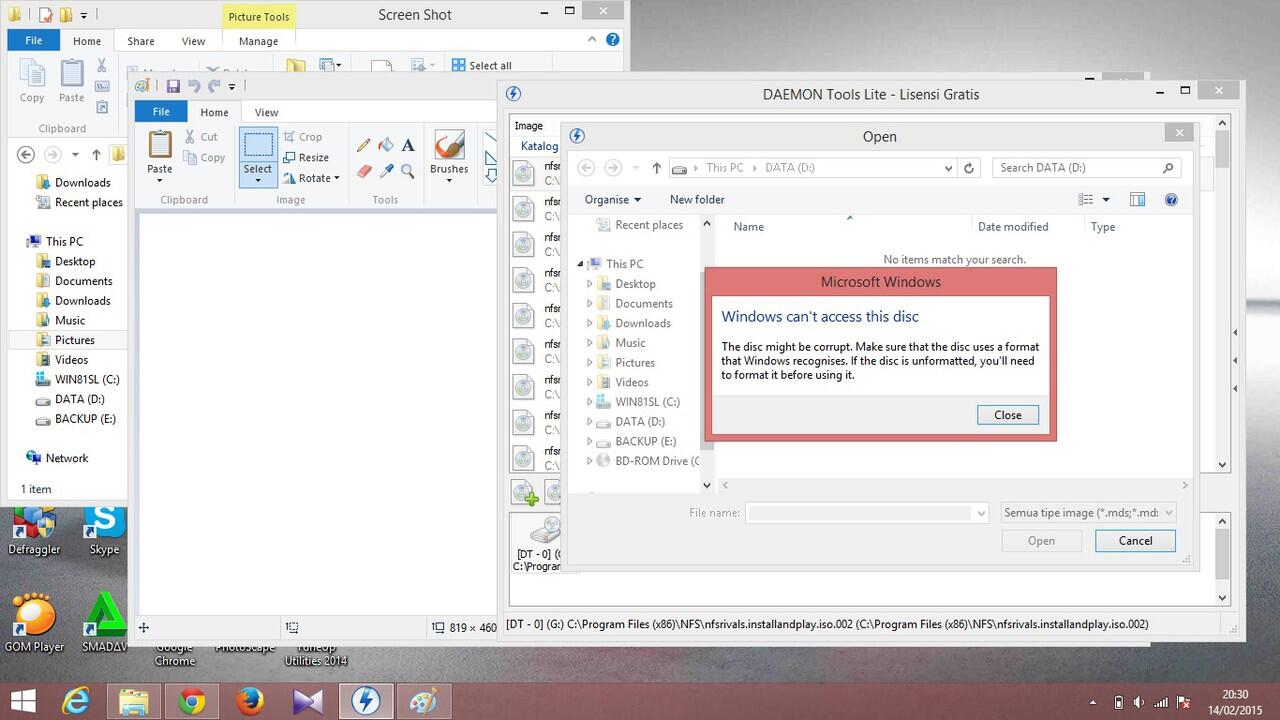
Task: Click New folder in Open dialog
Action: pos(697,199)
